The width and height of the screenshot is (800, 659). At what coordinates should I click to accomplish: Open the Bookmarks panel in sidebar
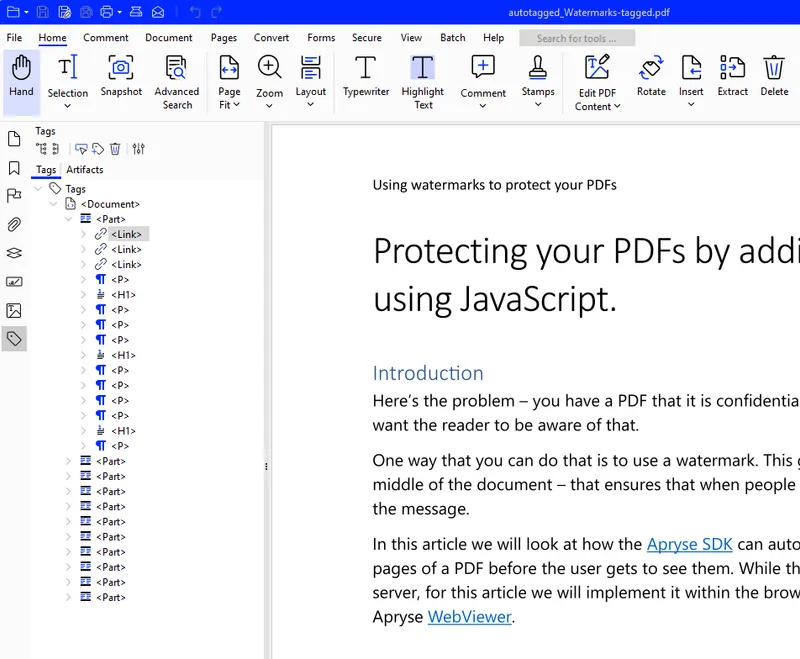click(x=14, y=168)
